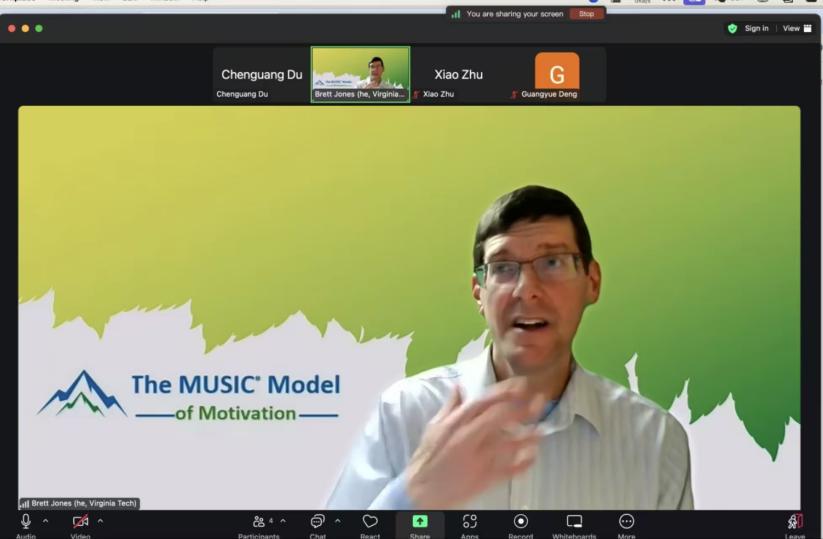Open the View layout menu
823x539 pixels.
coord(797,28)
